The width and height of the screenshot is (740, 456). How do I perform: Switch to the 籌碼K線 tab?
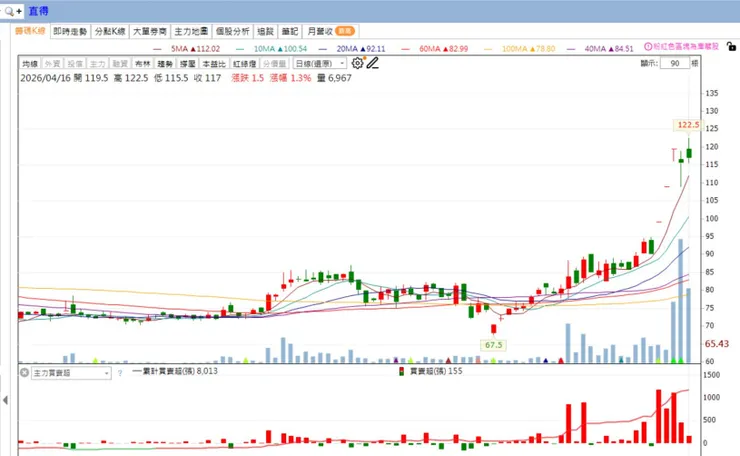point(30,31)
